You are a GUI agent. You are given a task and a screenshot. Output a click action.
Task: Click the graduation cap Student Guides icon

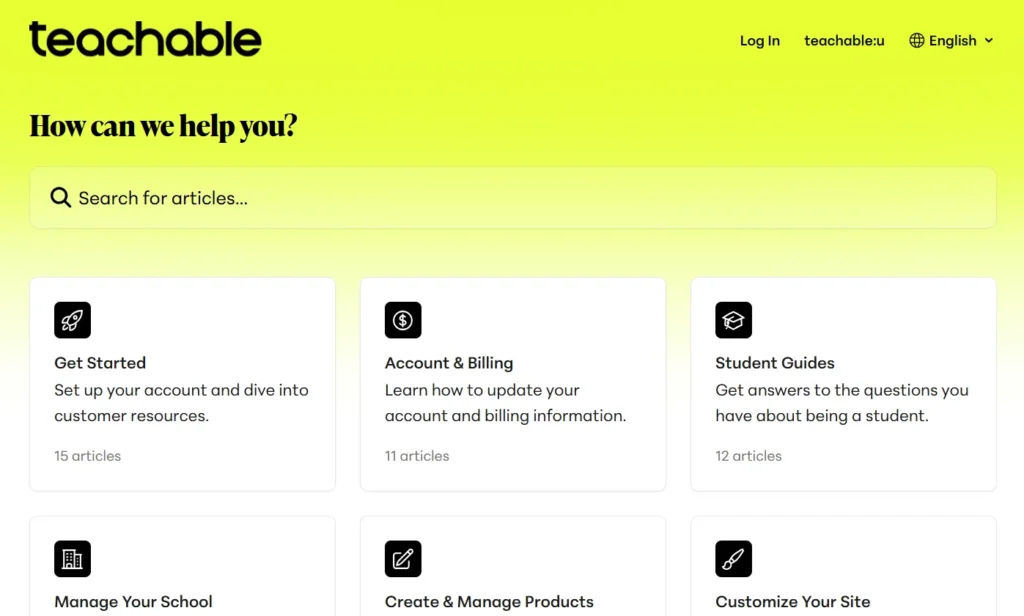coord(733,320)
